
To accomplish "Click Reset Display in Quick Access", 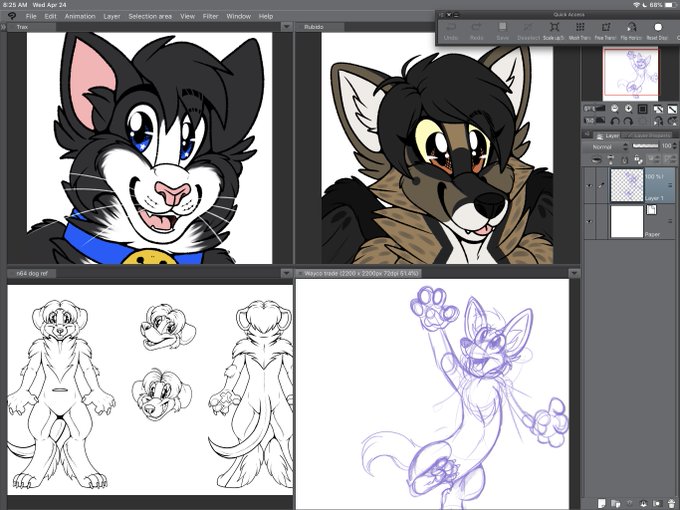I will tap(657, 32).
